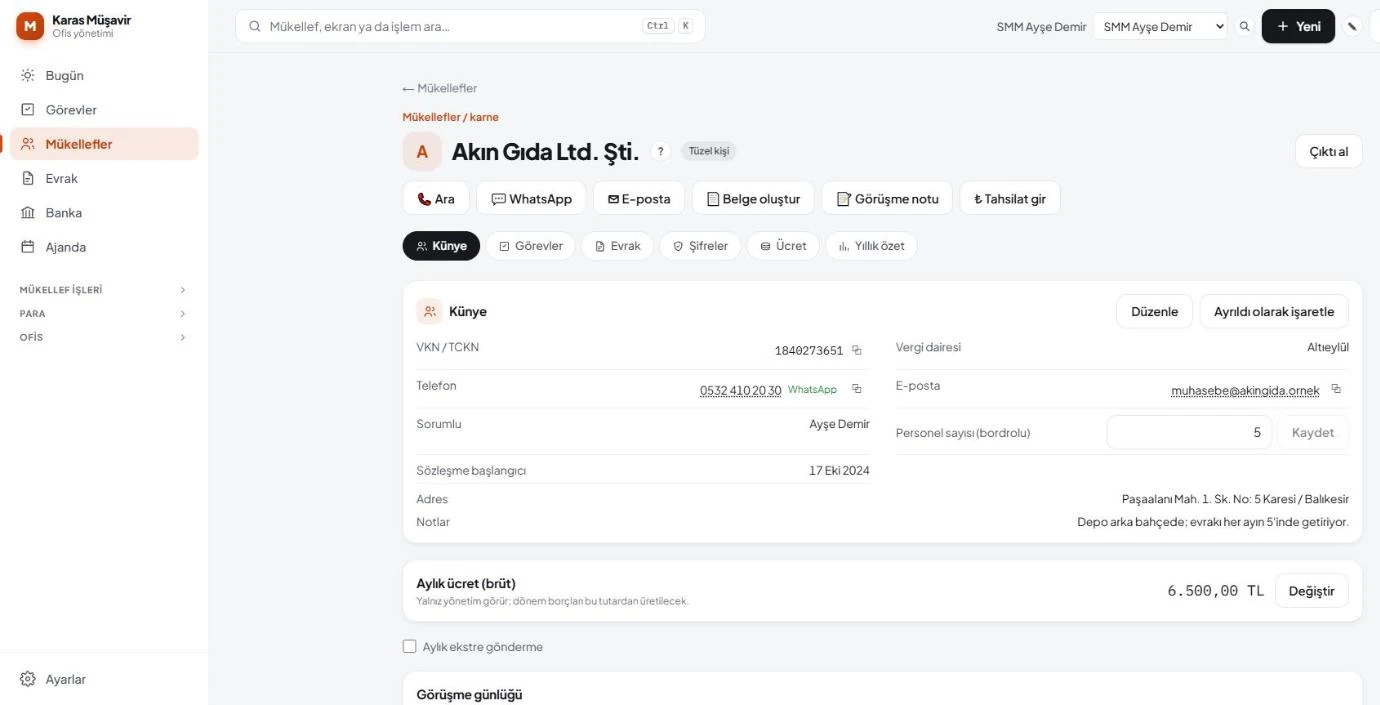Open help question mark beside company name

point(660,152)
